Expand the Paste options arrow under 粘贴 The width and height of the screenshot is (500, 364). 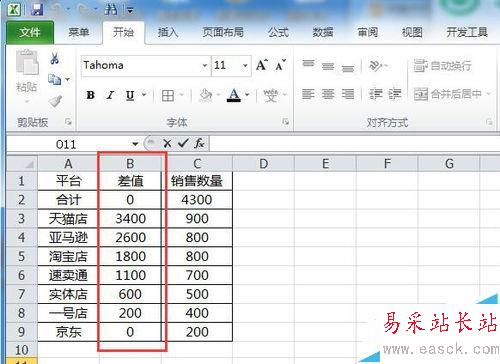tap(27, 101)
